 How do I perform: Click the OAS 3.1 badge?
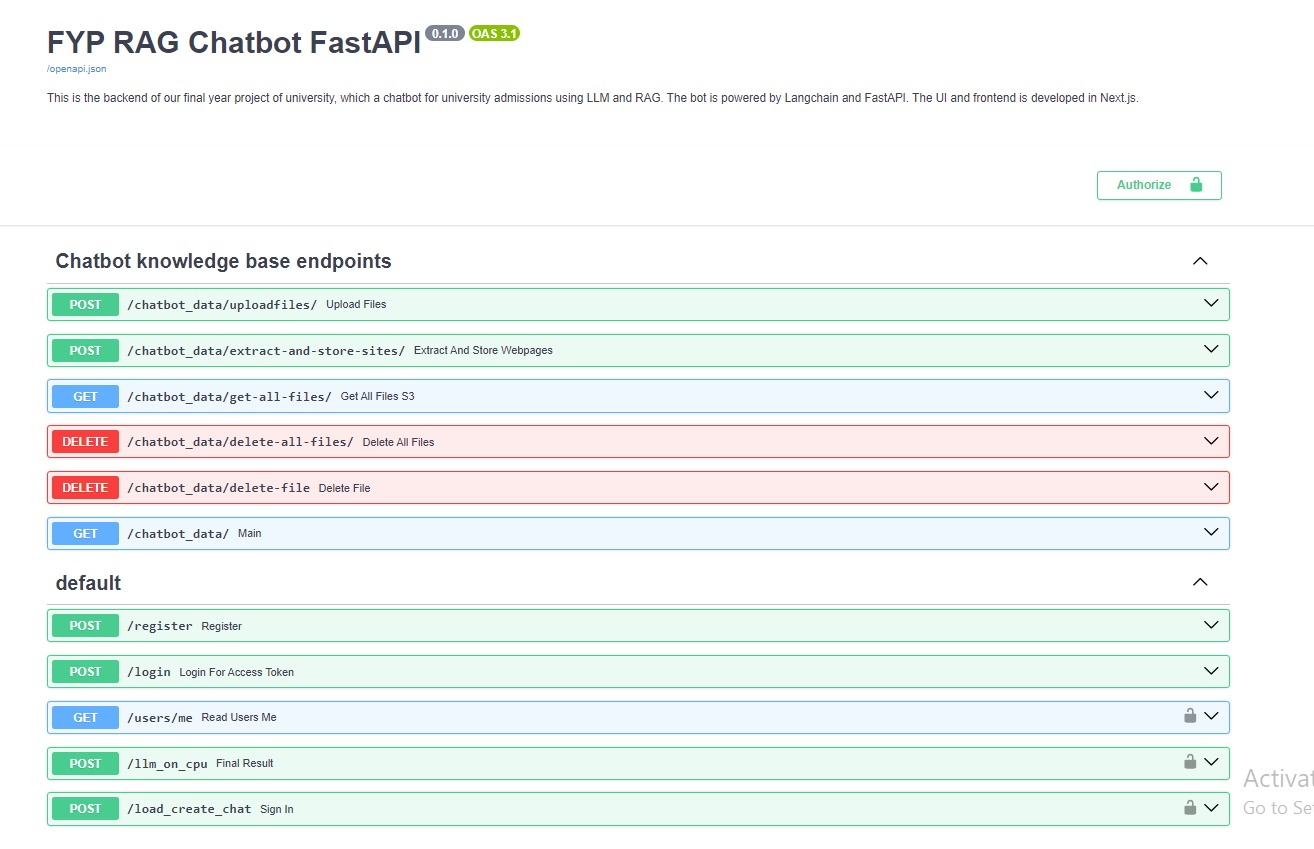(x=494, y=33)
